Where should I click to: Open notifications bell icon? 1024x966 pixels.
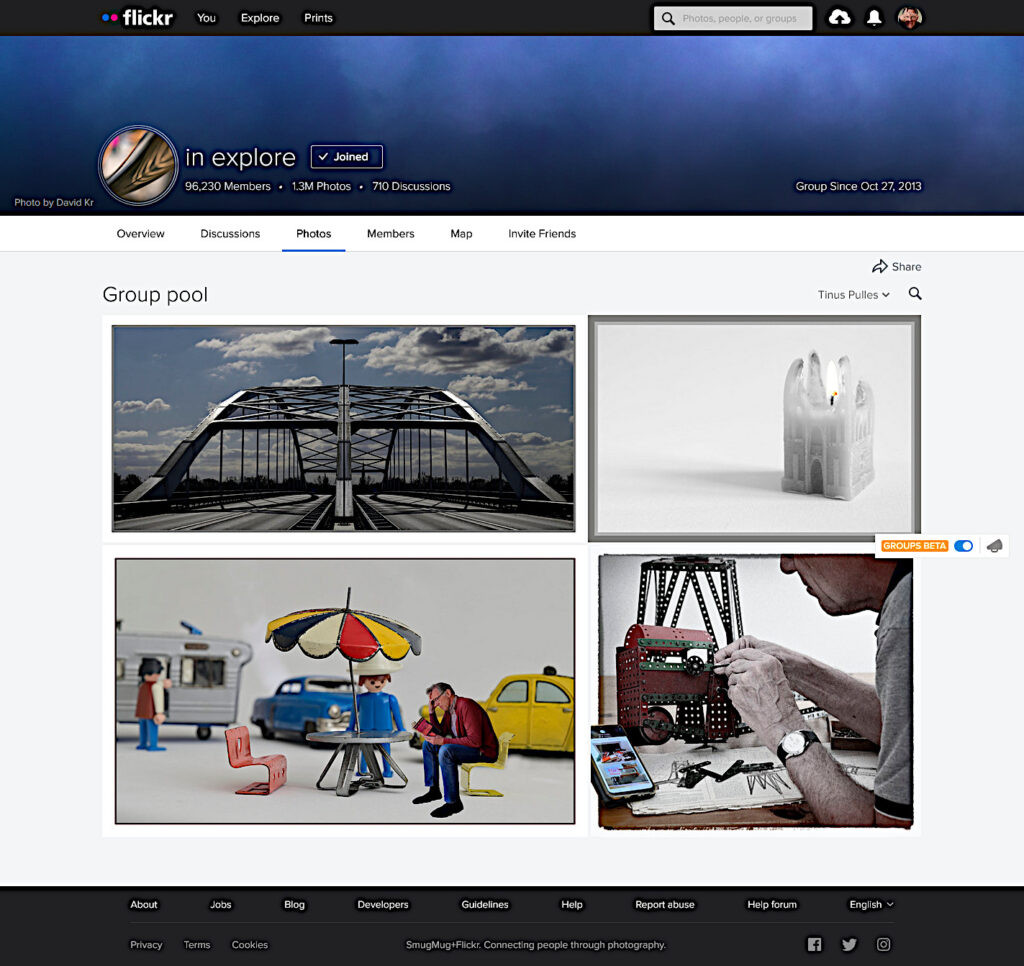874,18
